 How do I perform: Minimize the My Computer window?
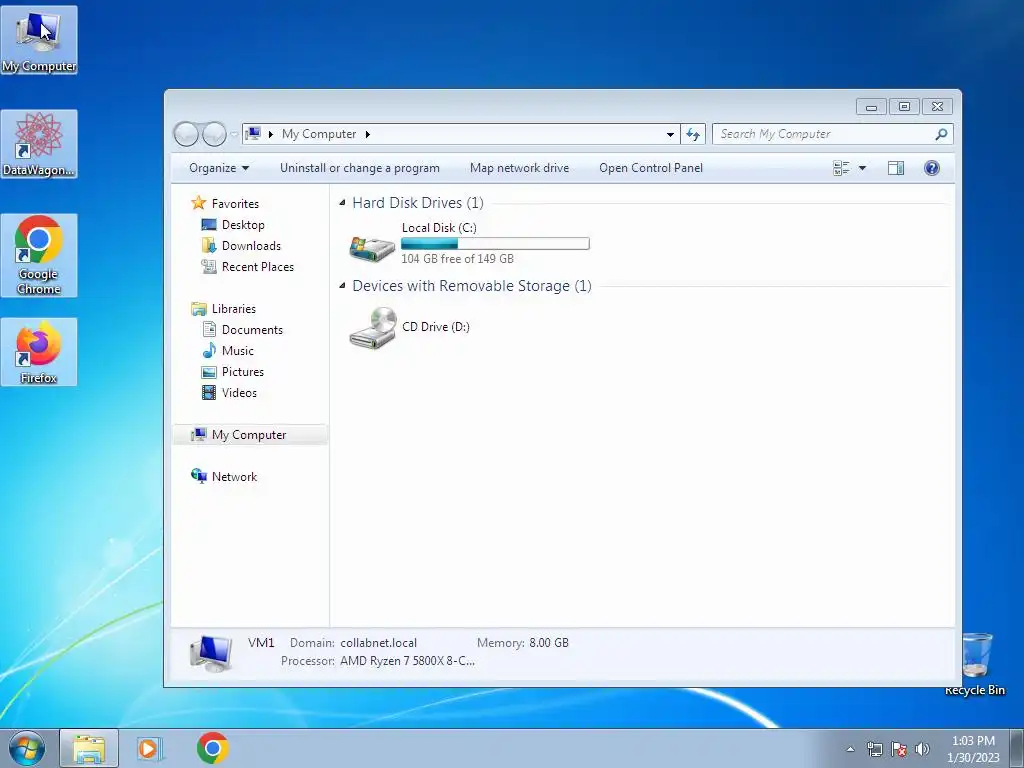coord(871,106)
